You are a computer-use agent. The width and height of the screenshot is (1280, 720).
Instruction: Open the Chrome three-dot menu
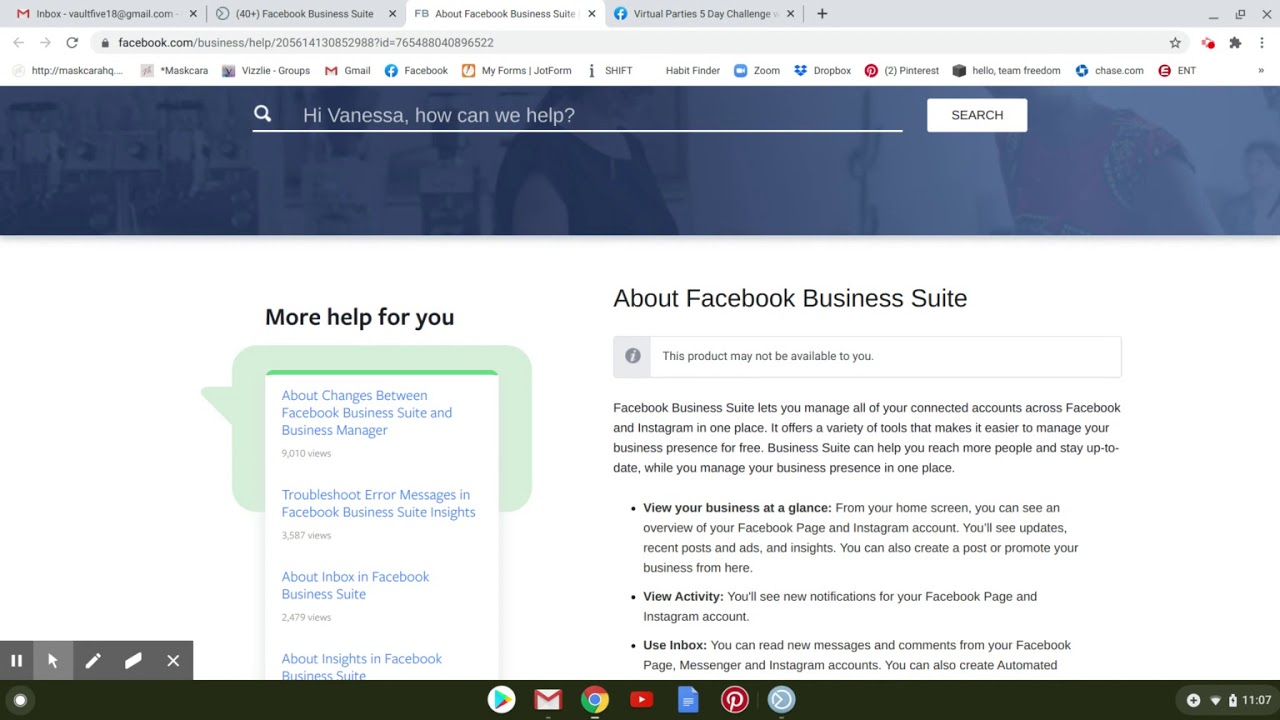point(1262,43)
